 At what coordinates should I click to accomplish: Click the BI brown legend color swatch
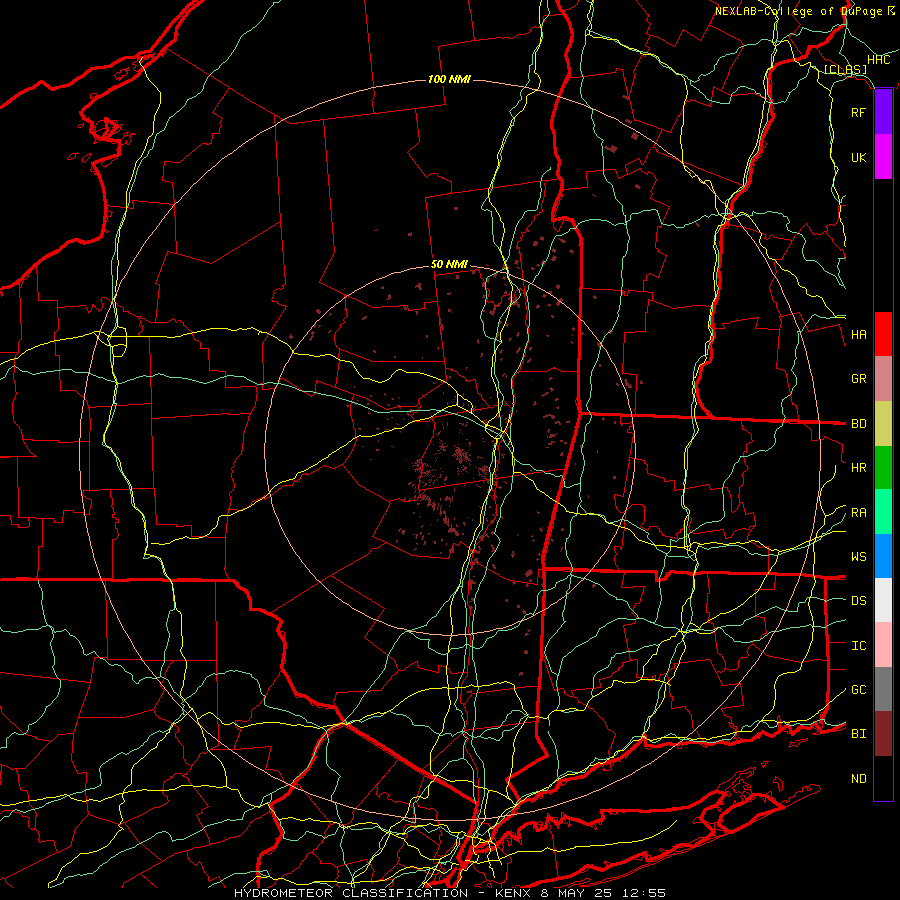[883, 734]
